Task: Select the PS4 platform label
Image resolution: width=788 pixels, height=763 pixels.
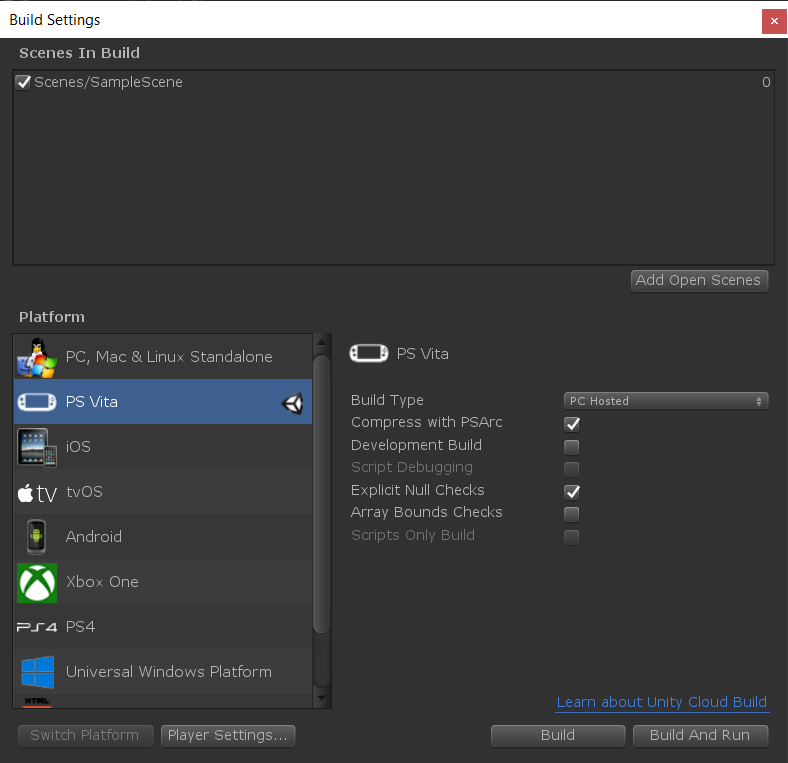Action: 80,627
